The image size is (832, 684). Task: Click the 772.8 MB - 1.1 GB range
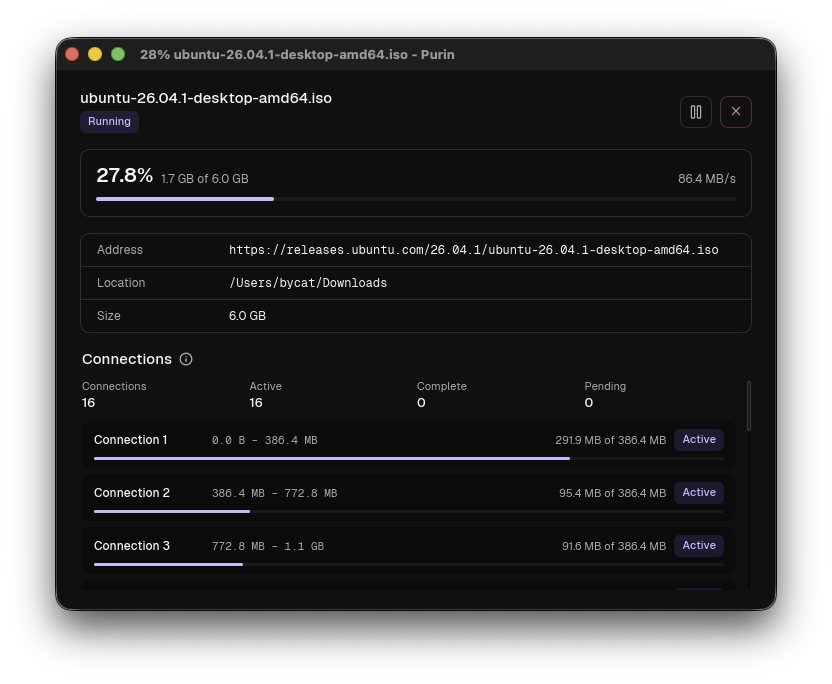pyautogui.click(x=267, y=547)
